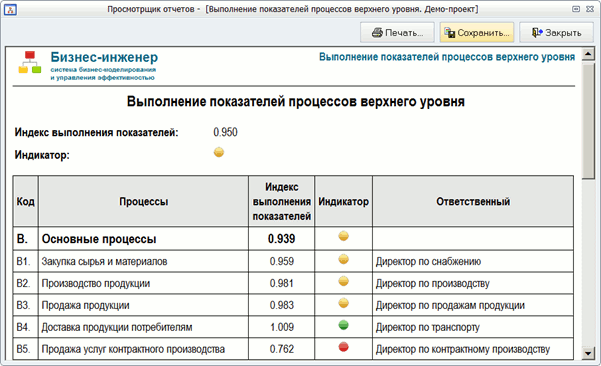Click the report heading in page header

447,57
